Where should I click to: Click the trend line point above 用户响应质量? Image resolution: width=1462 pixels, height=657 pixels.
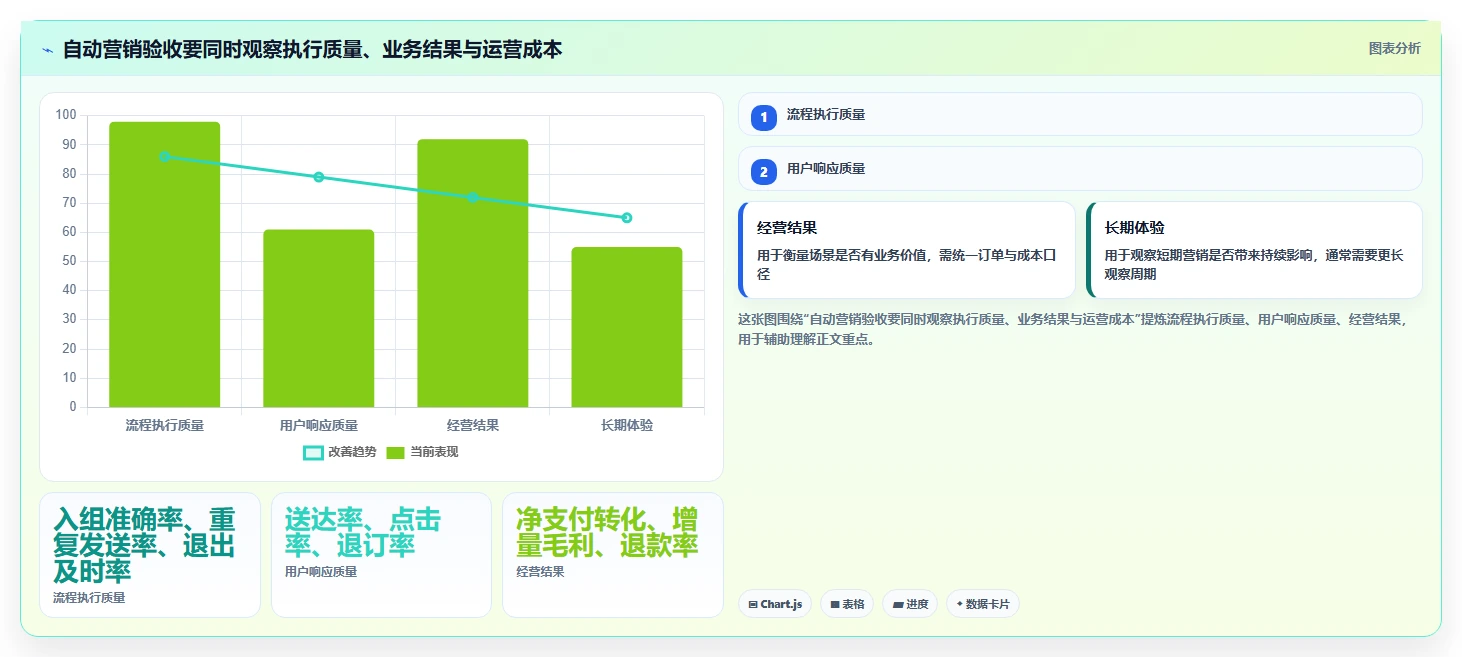319,177
